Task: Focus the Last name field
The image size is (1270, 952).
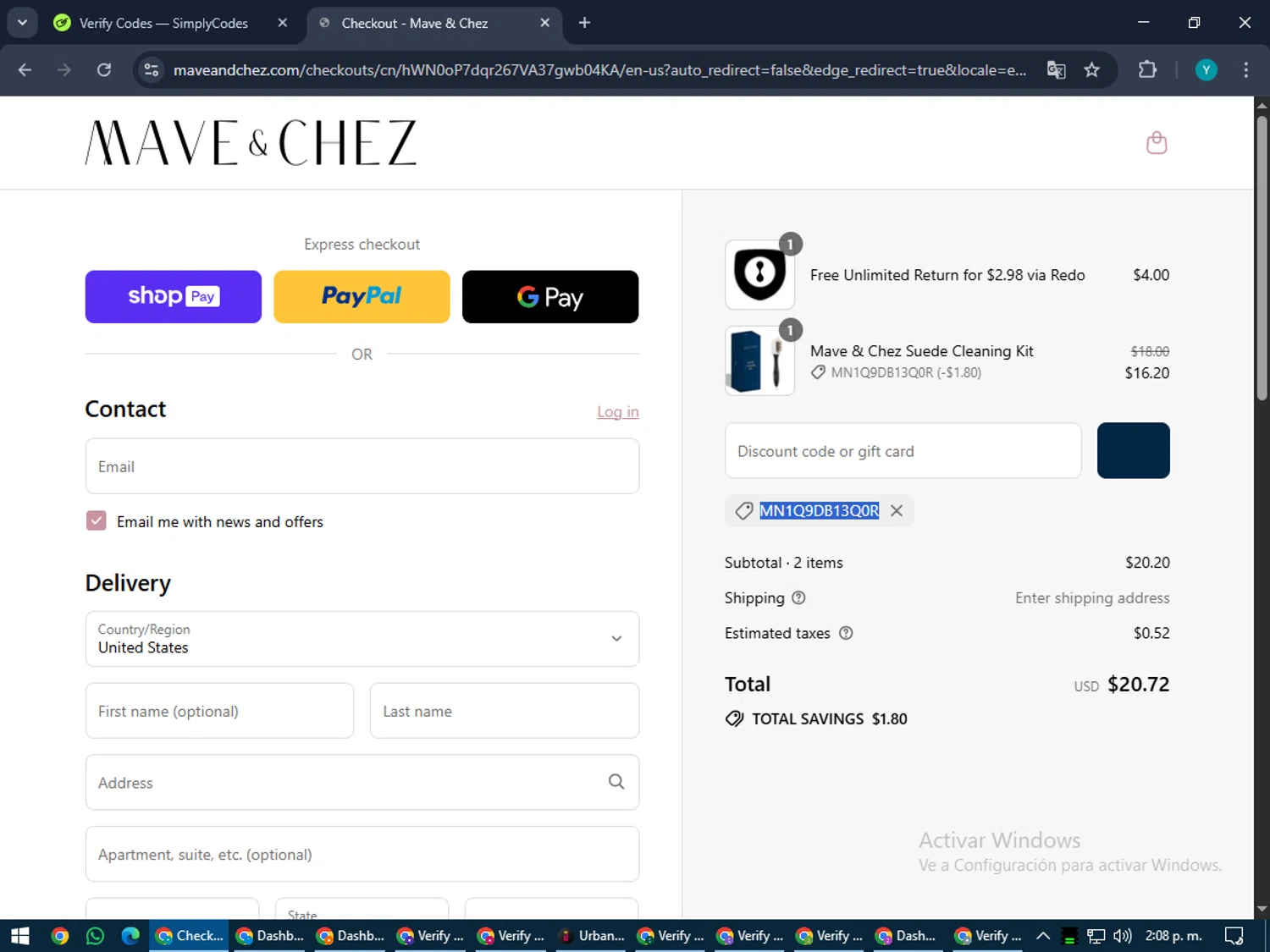Action: coord(505,711)
